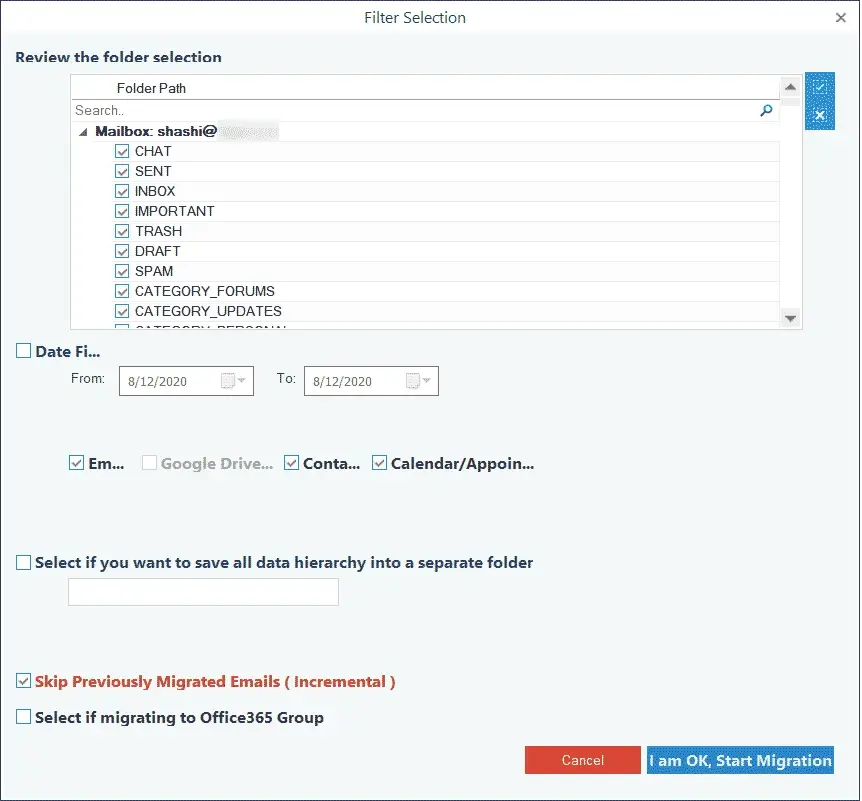Screen dimensions: 862x801
Task: Select the DRAFT folder label
Action: pyautogui.click(x=157, y=251)
